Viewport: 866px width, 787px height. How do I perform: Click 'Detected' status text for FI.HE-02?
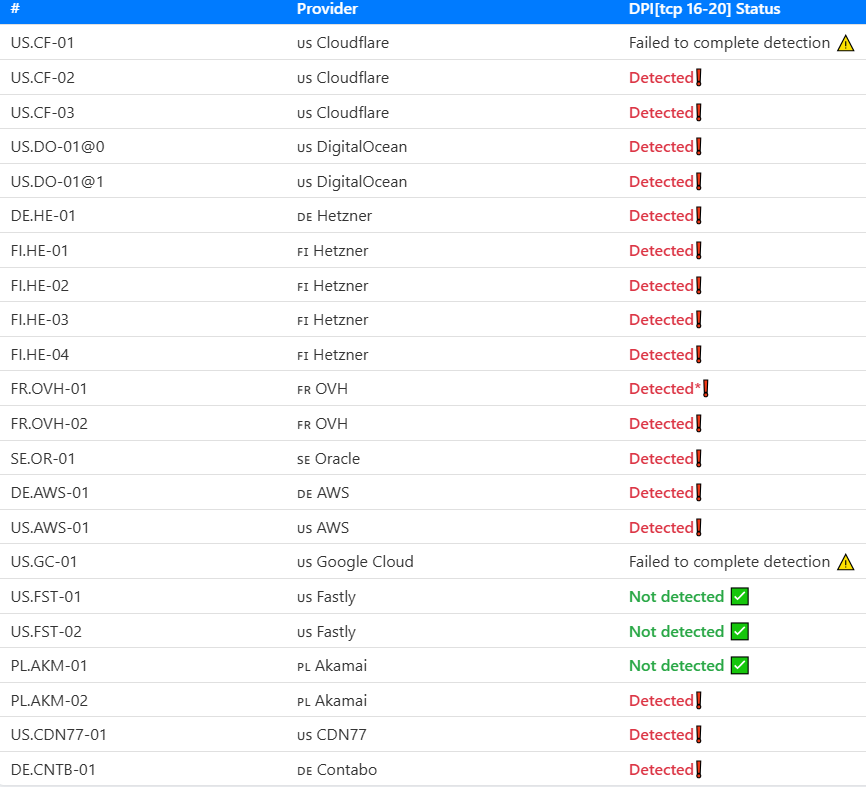click(661, 286)
